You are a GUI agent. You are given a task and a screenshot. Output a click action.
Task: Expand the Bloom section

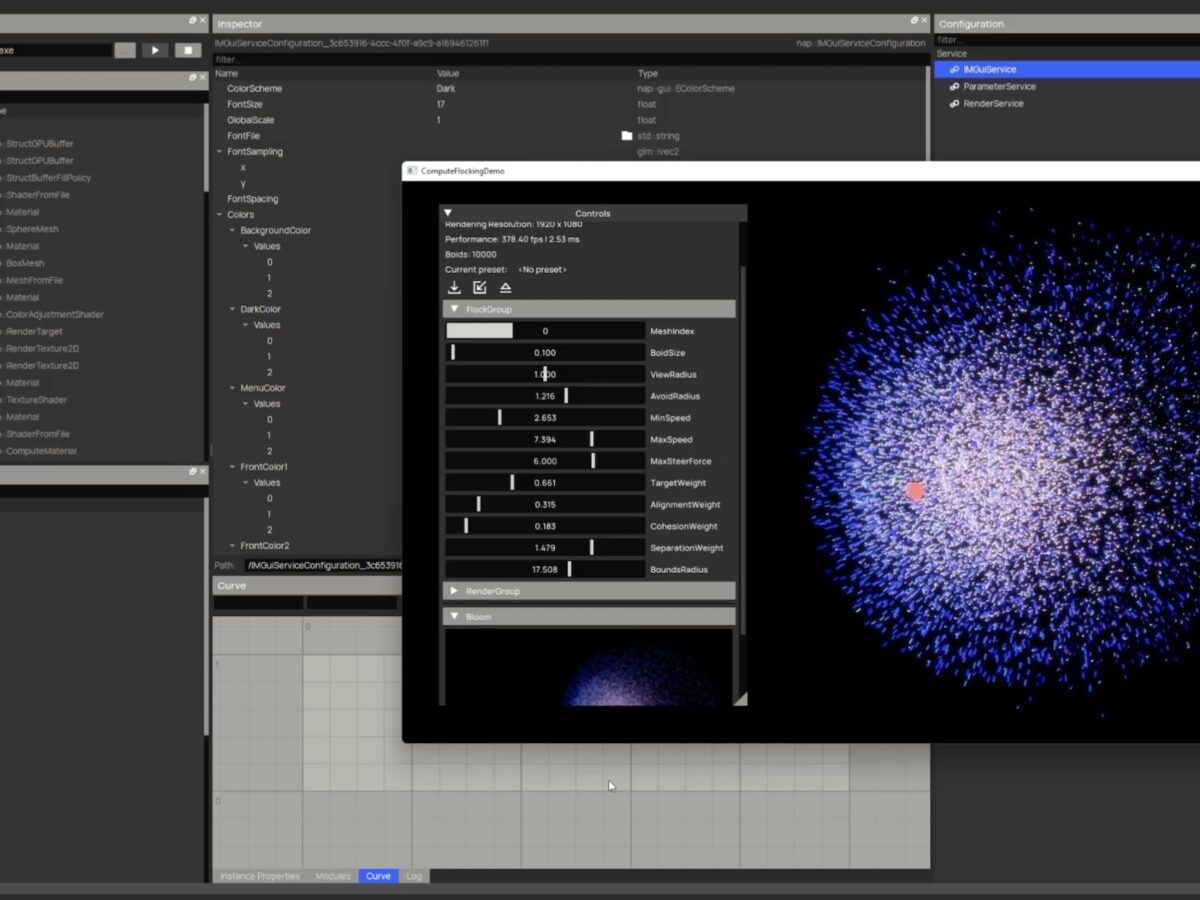tap(455, 617)
